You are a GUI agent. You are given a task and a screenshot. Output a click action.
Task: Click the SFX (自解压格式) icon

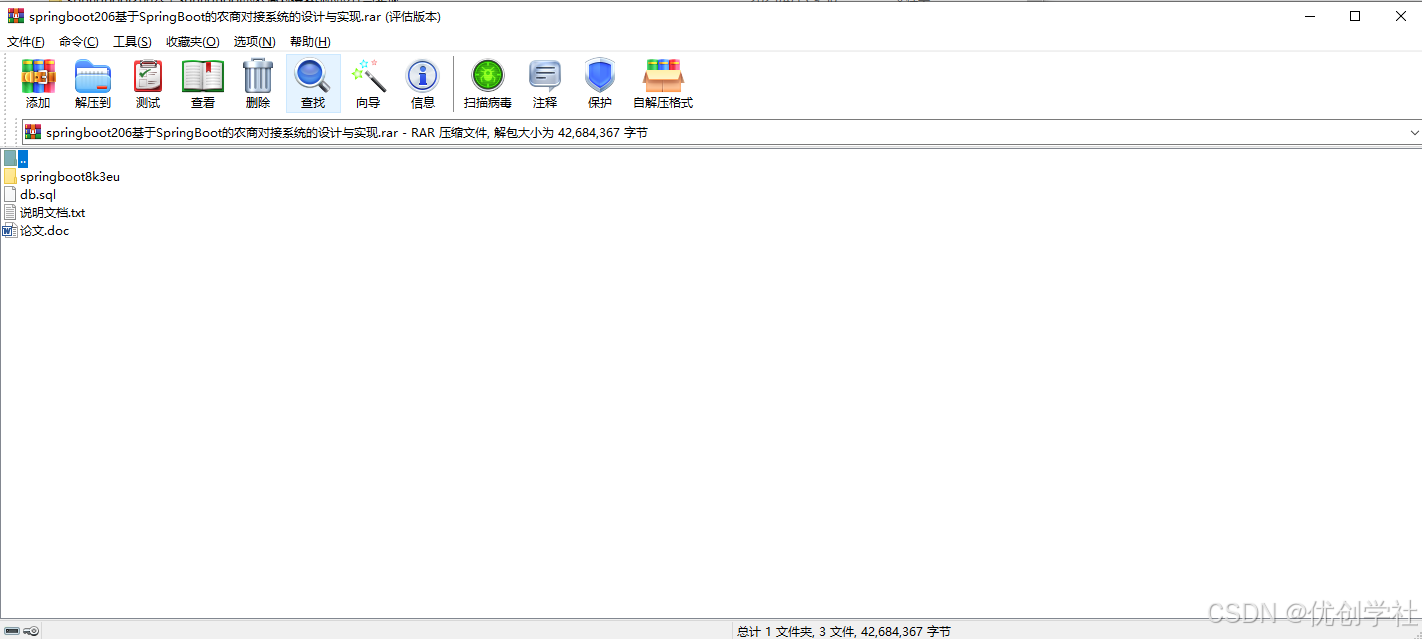[x=663, y=77]
